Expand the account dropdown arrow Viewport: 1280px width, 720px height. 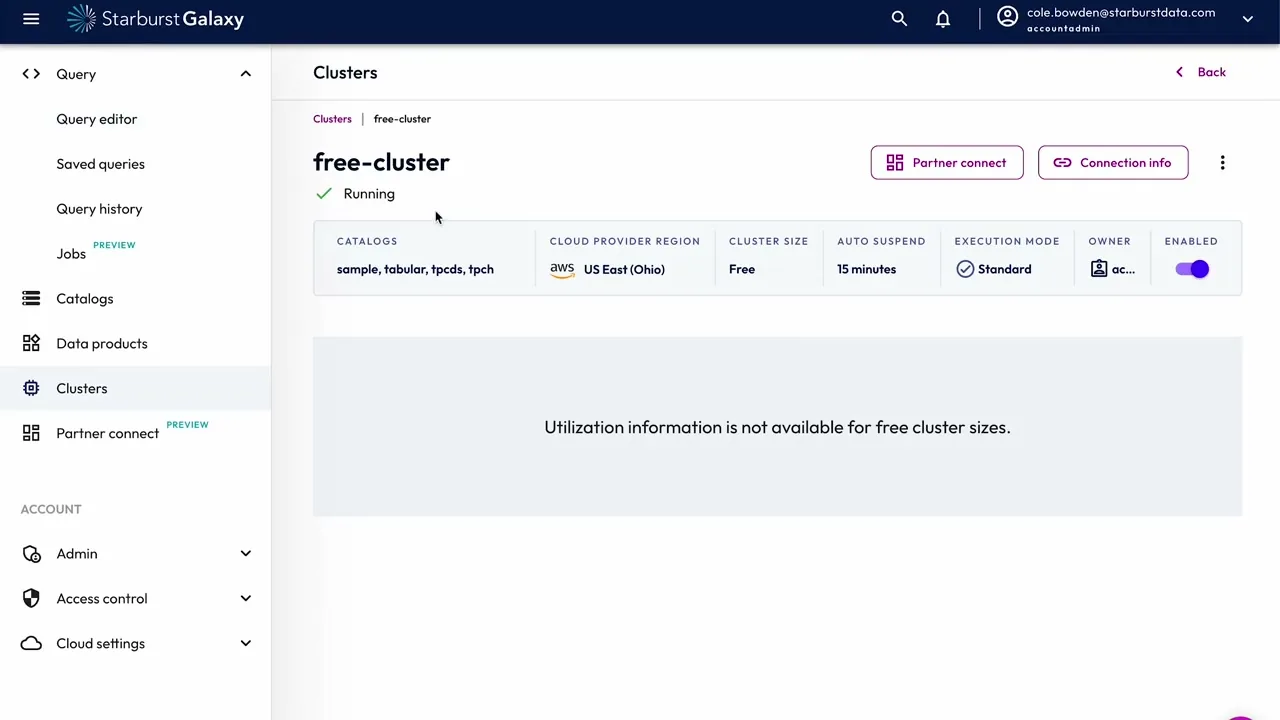click(1248, 19)
